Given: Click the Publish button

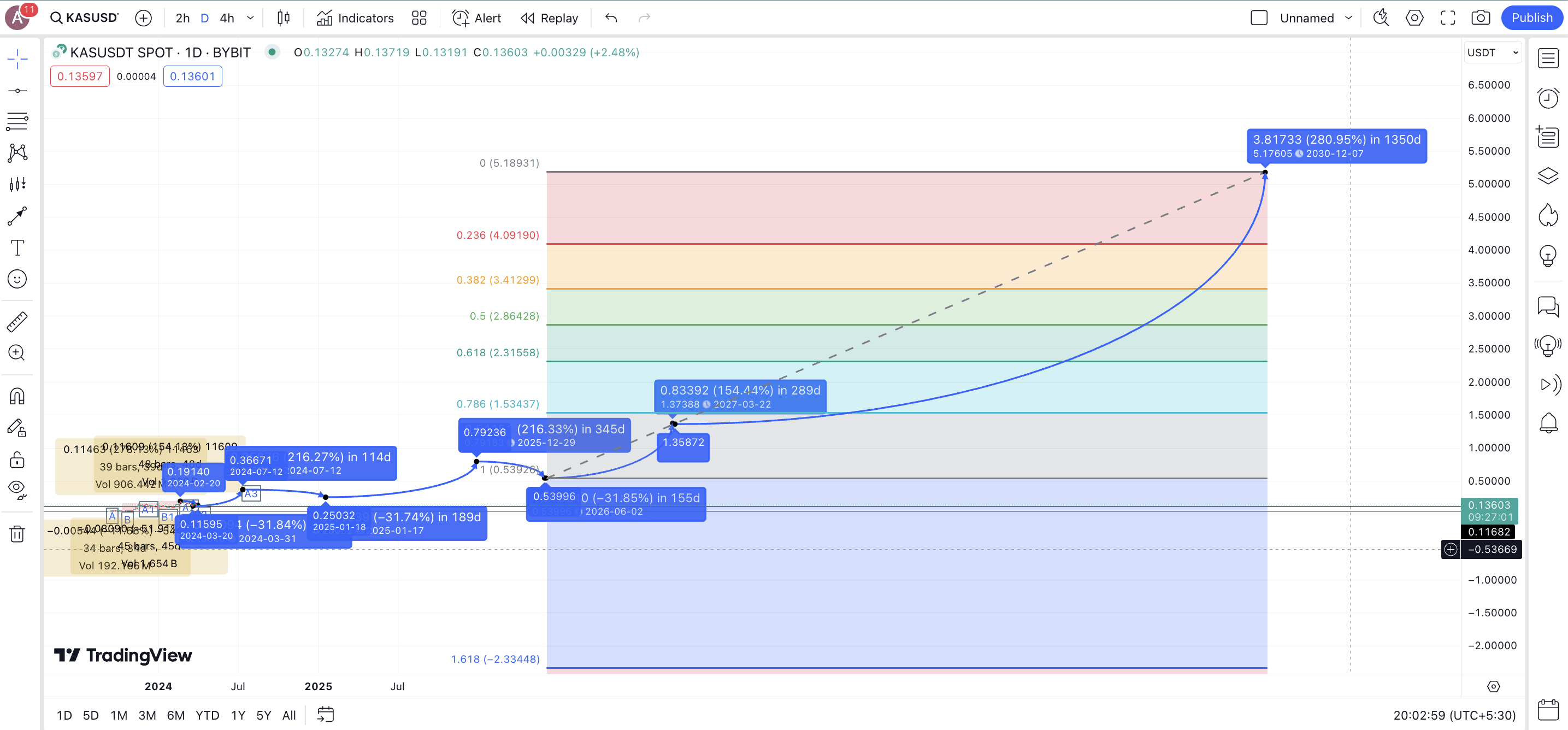Looking at the screenshot, I should 1531,17.
